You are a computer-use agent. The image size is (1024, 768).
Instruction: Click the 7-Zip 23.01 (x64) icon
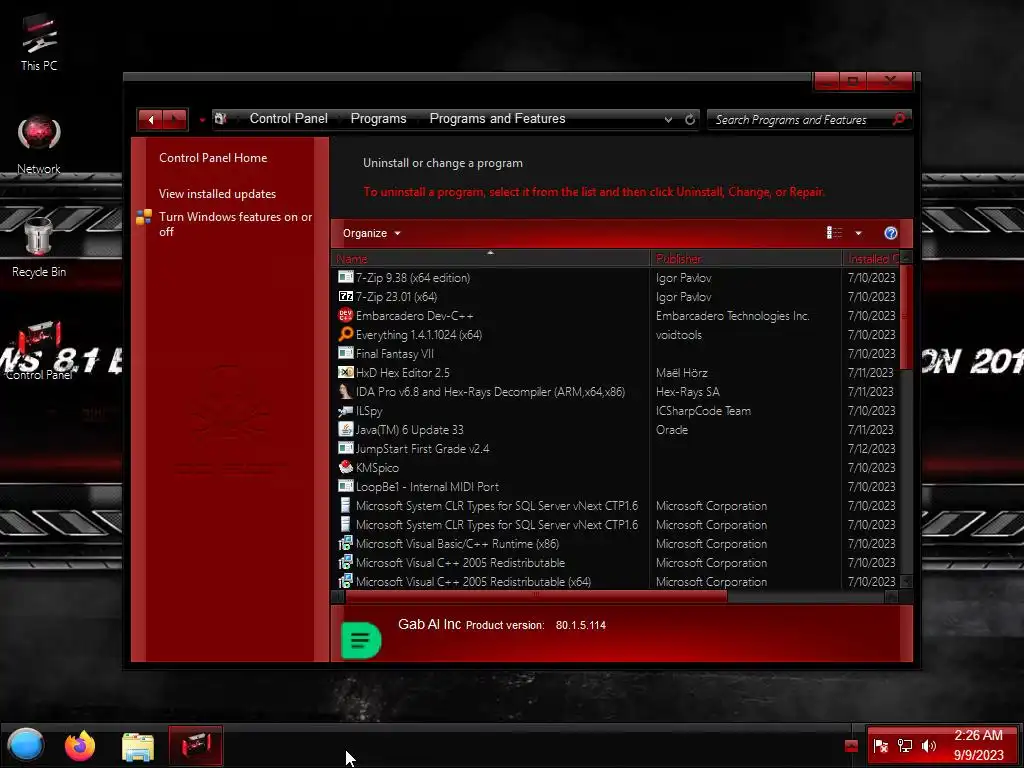coord(345,296)
